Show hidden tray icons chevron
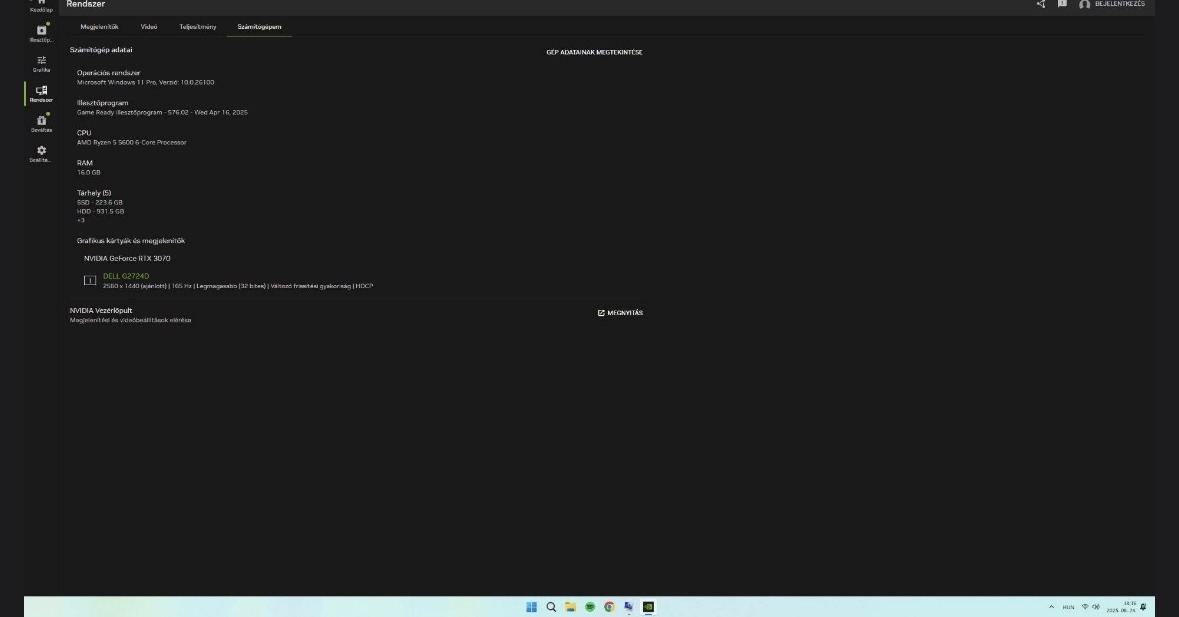The image size is (1179, 617). (1051, 606)
